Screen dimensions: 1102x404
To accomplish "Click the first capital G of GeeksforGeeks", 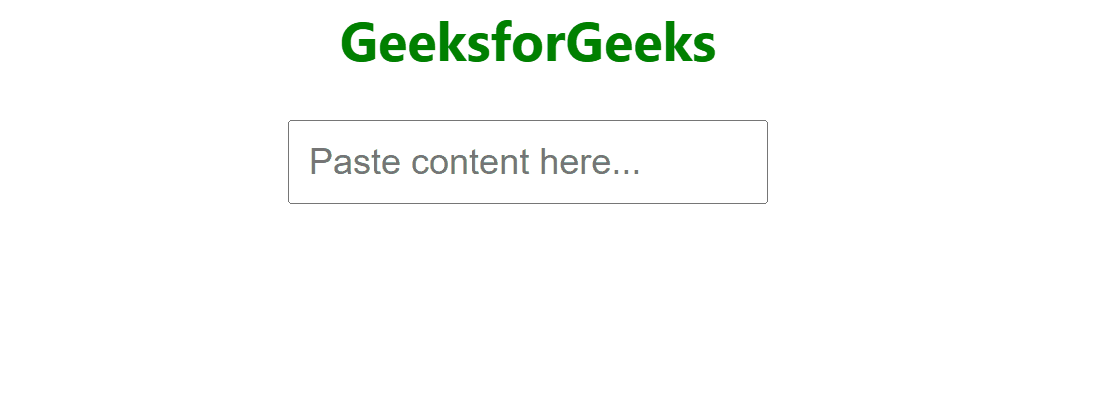I will [360, 43].
